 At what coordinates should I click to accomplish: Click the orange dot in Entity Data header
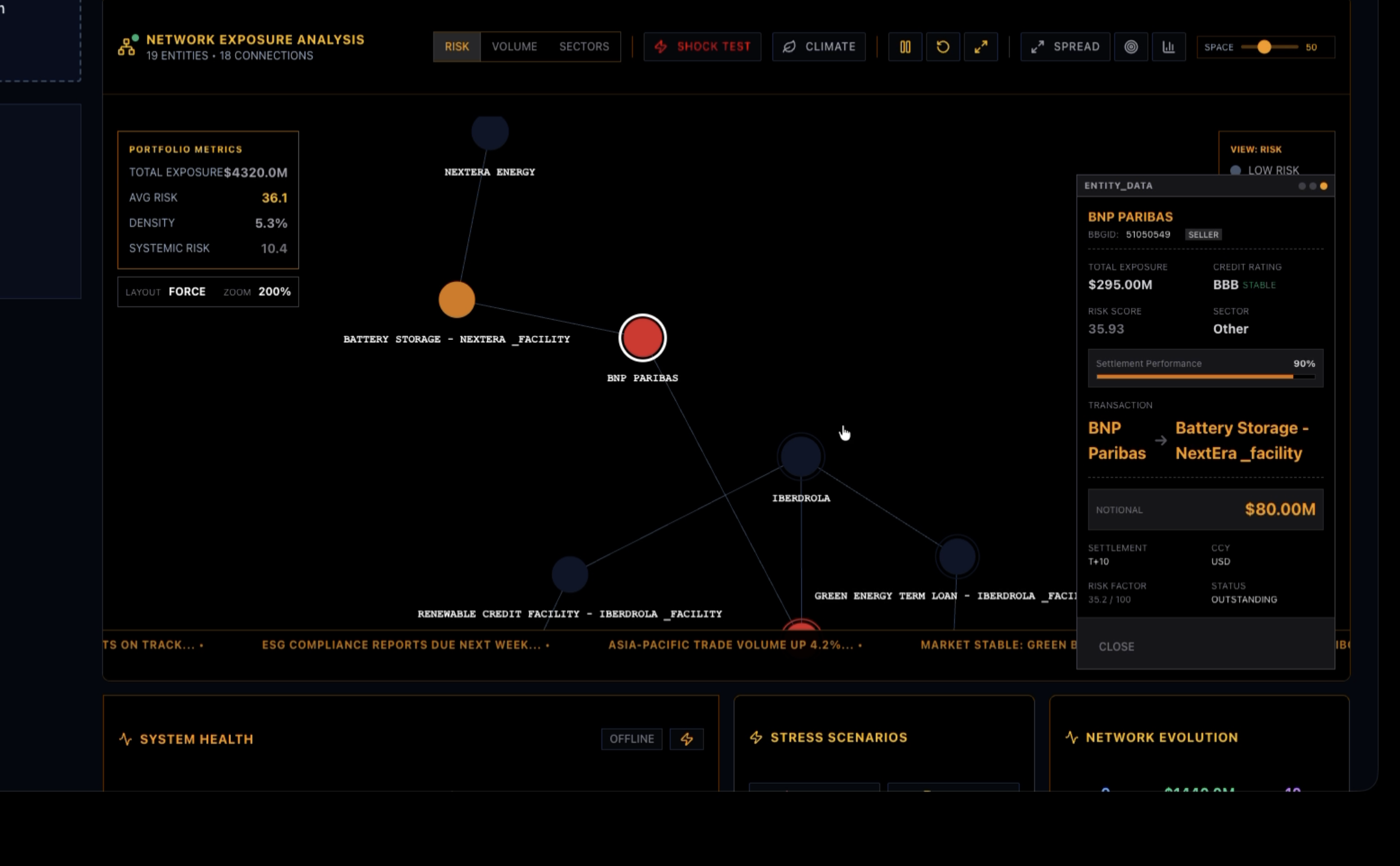[1324, 186]
